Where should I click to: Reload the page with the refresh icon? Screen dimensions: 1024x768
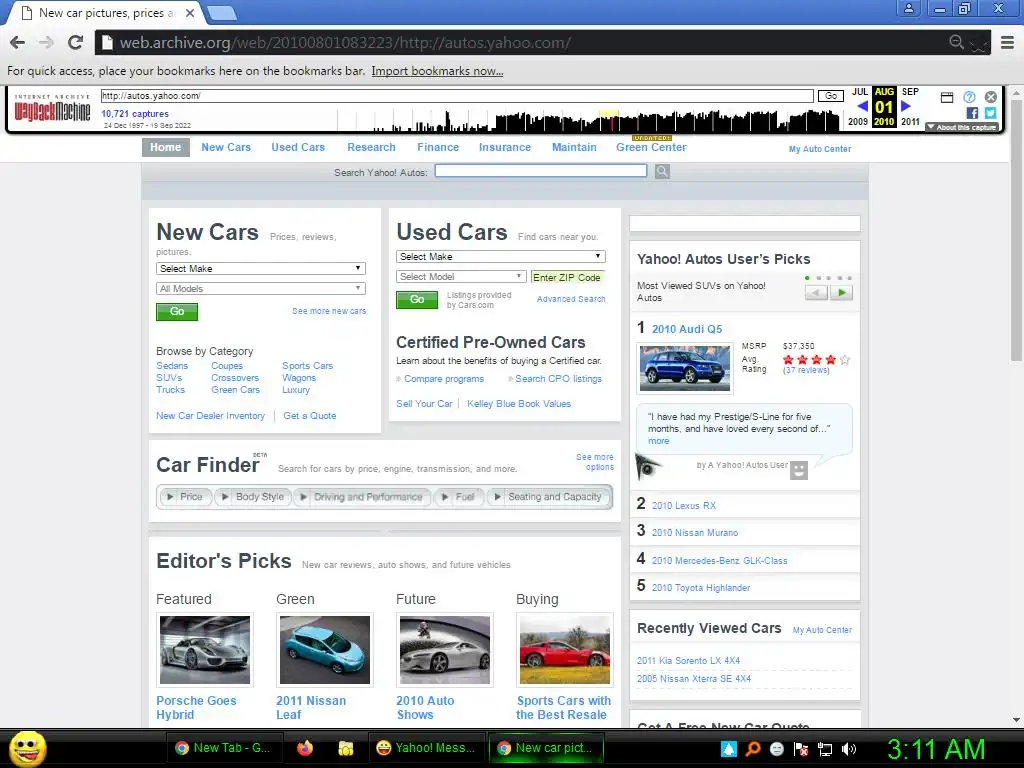pyautogui.click(x=75, y=42)
